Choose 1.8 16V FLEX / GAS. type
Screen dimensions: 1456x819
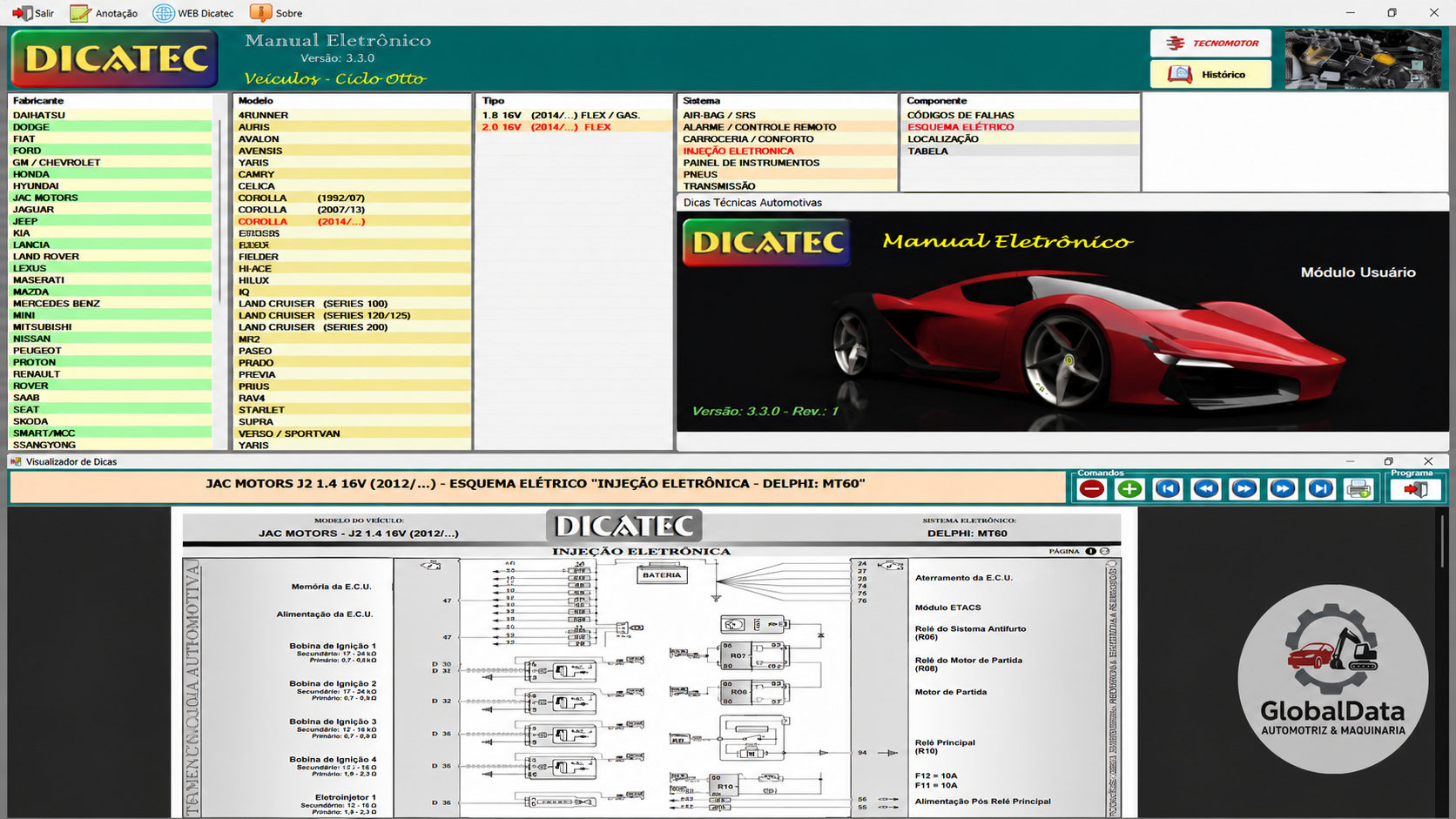(575, 115)
